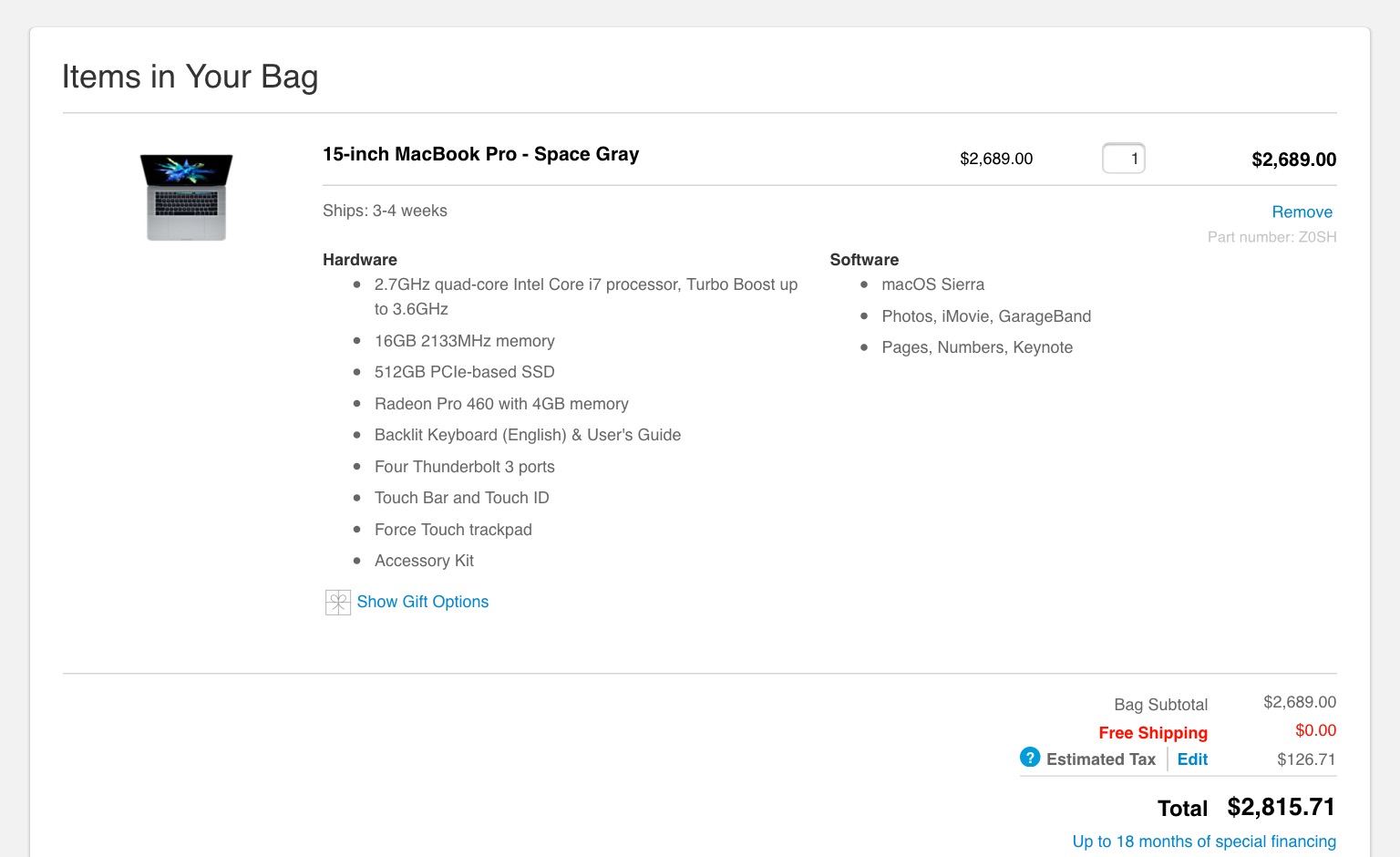Click the quantity input field

pyautogui.click(x=1123, y=159)
